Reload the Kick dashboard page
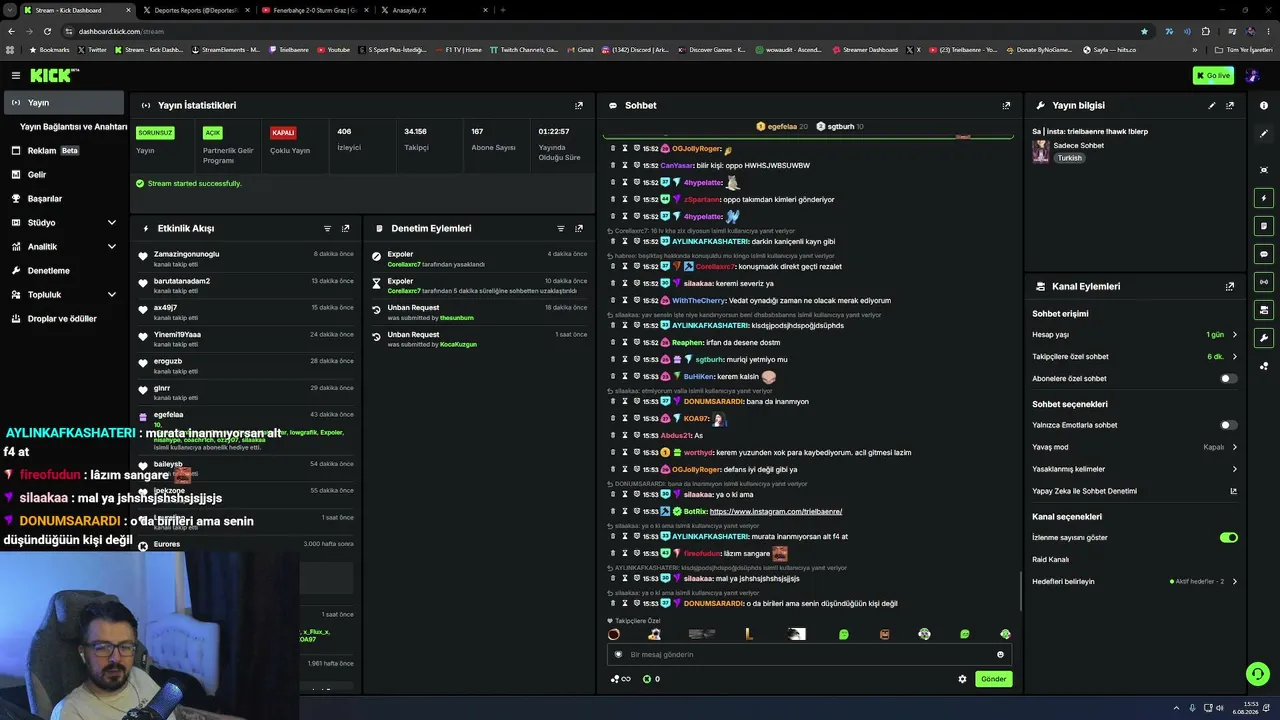Viewport: 1280px width, 720px height. [47, 31]
